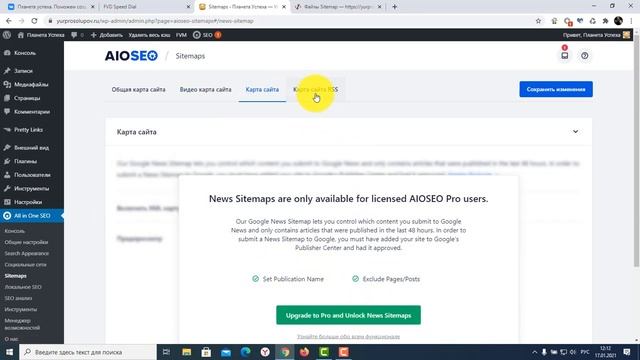
Task: Open Windows notification center
Action: pos(627,352)
